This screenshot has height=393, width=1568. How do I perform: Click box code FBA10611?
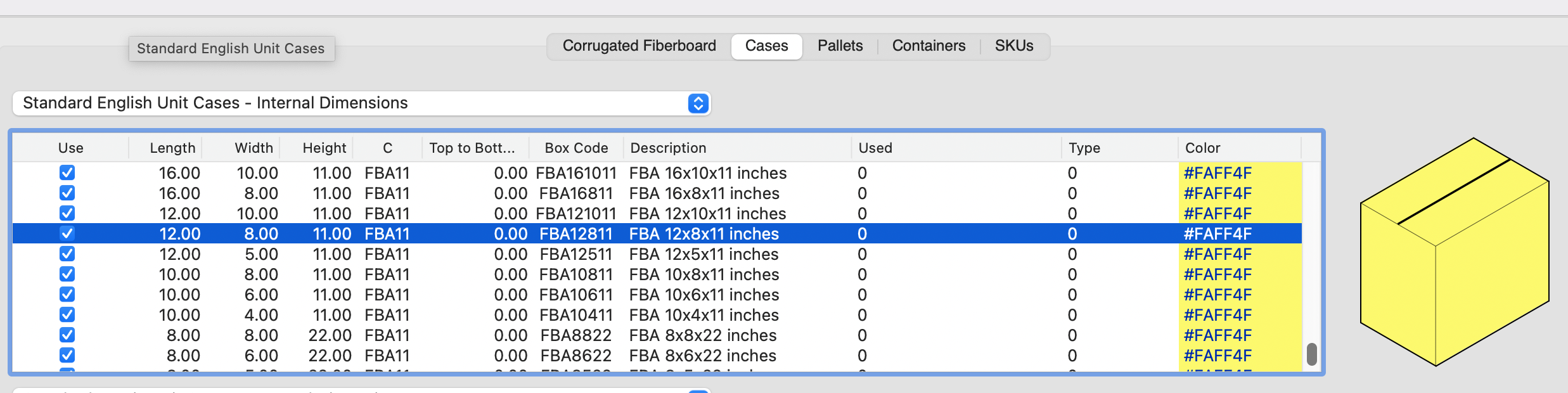576,295
